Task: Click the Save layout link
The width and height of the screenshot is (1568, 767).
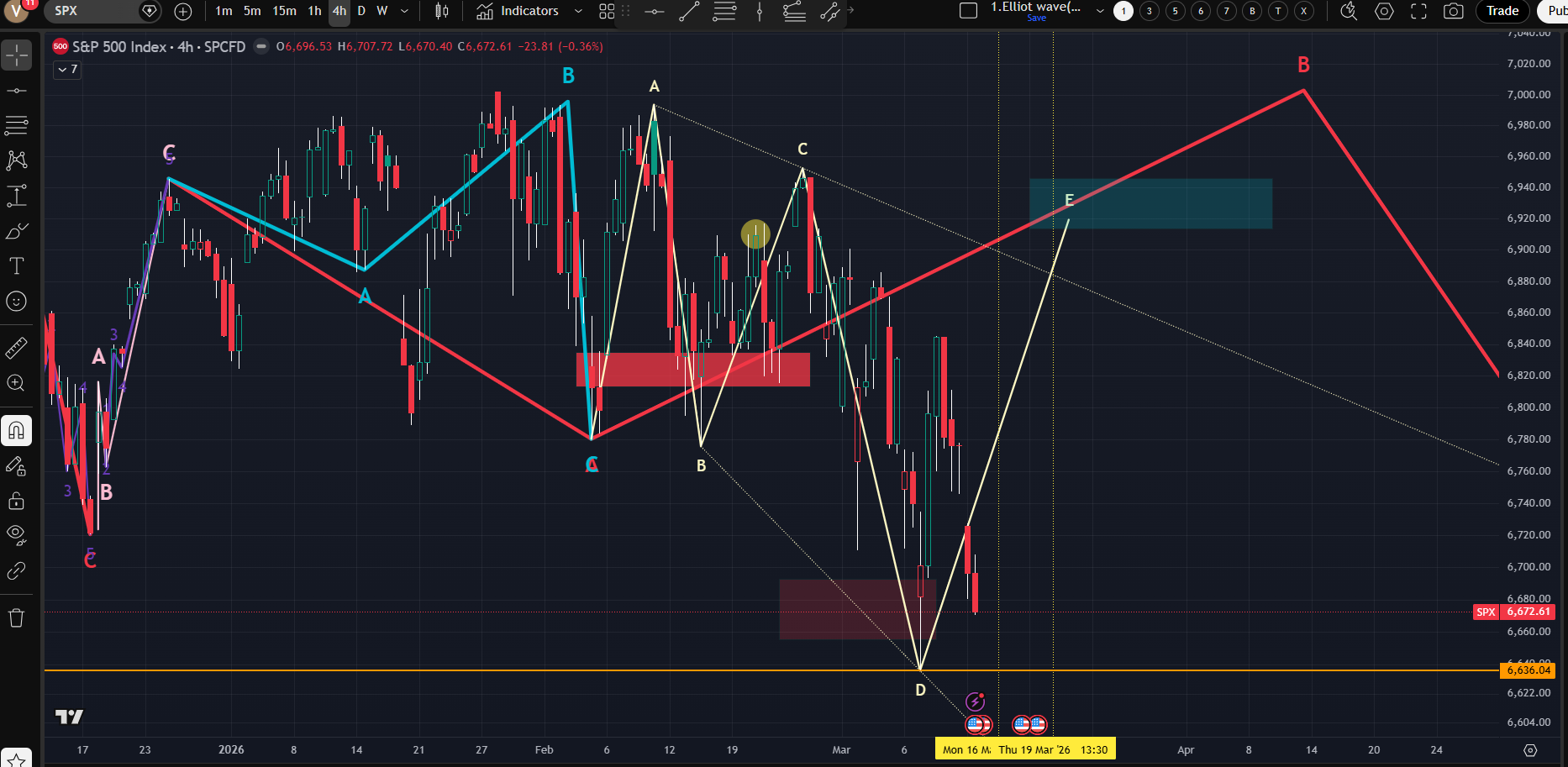Action: pyautogui.click(x=1037, y=18)
